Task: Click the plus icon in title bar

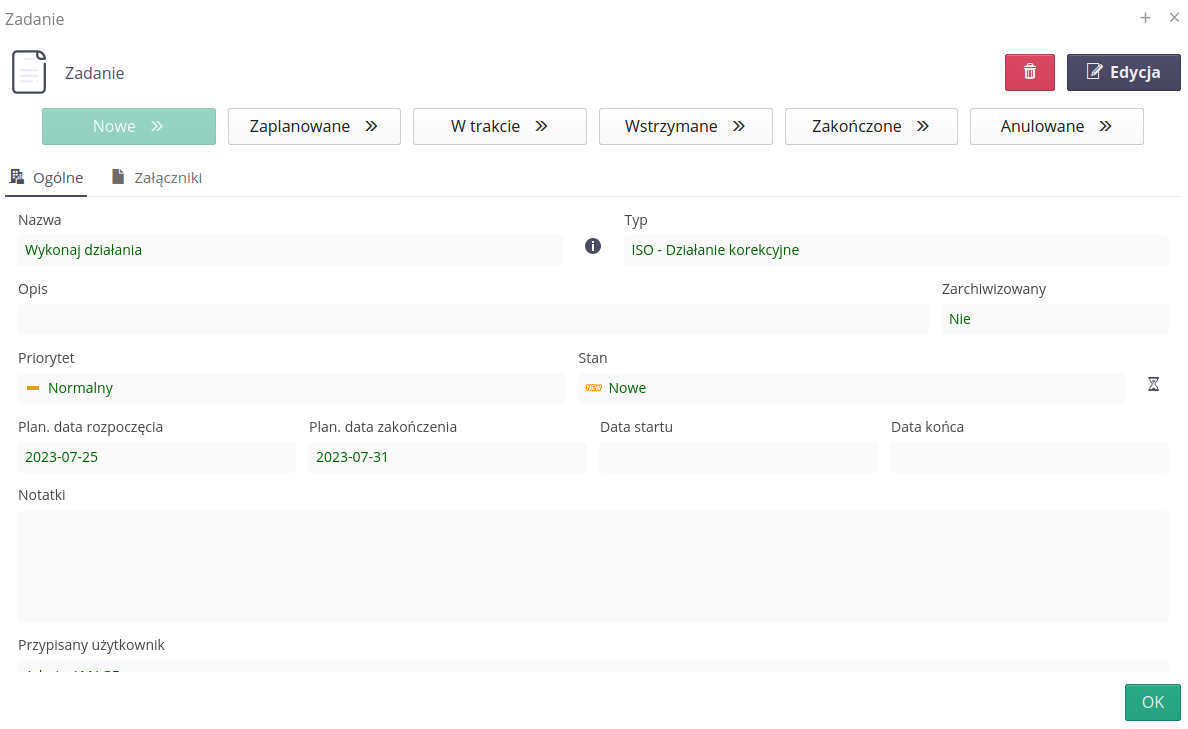Action: pos(1145,18)
